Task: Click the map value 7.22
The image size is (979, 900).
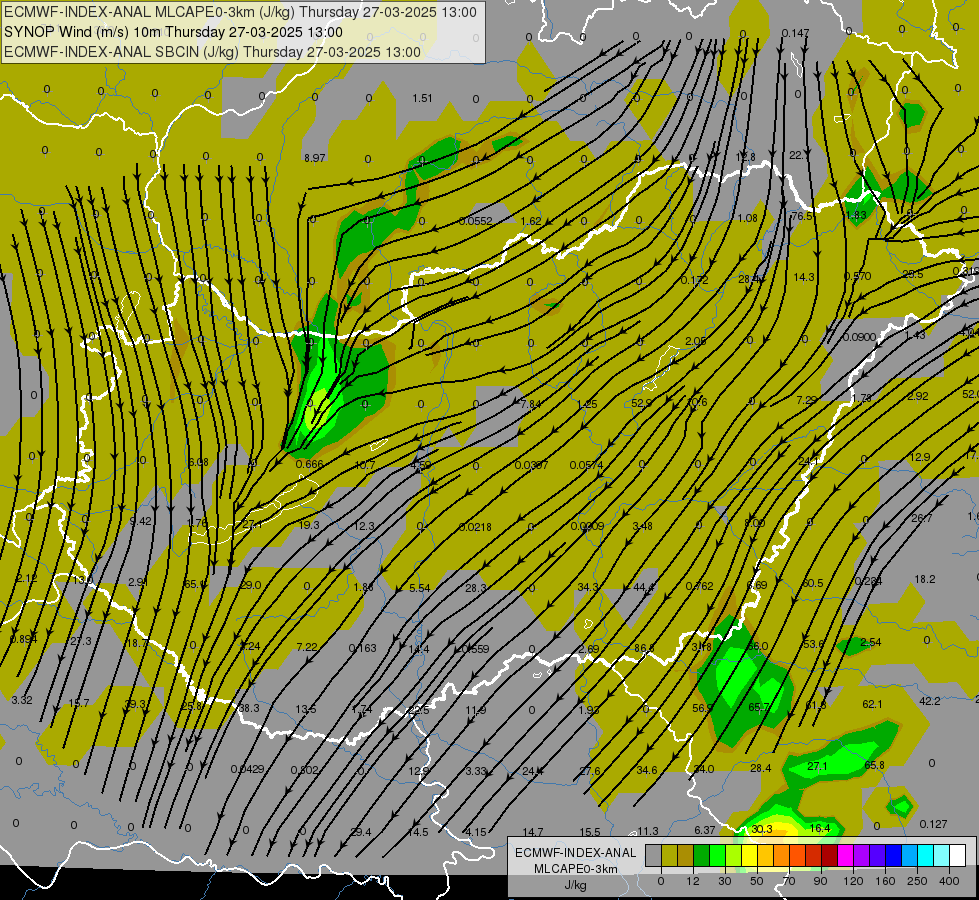Action: point(307,647)
